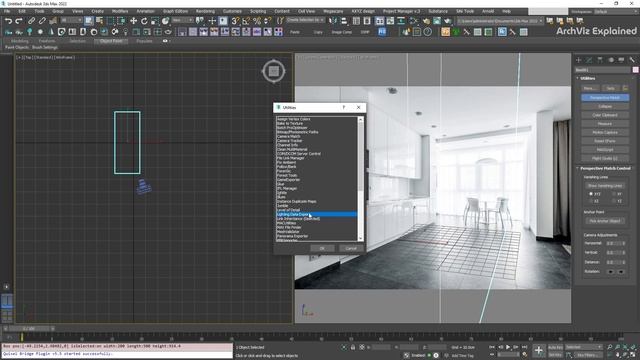Image resolution: width=640 pixels, height=360 pixels.
Task: Select the XZ vanishing lines radio
Action: [591, 201]
